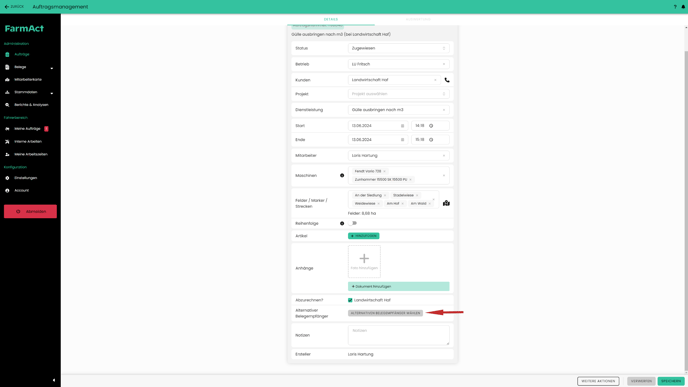Open the Status dropdown Zugewiesen
Image resolution: width=688 pixels, height=387 pixels.
coord(398,48)
